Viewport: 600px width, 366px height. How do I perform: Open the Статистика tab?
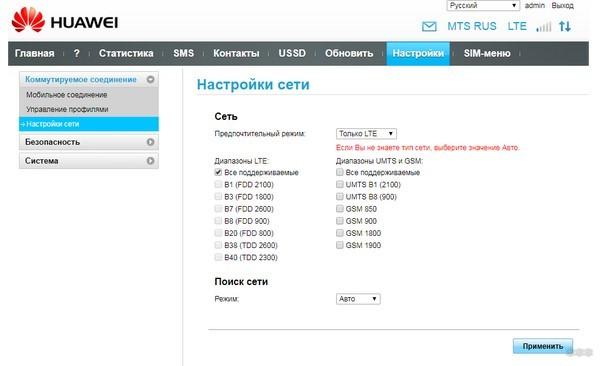pos(126,53)
